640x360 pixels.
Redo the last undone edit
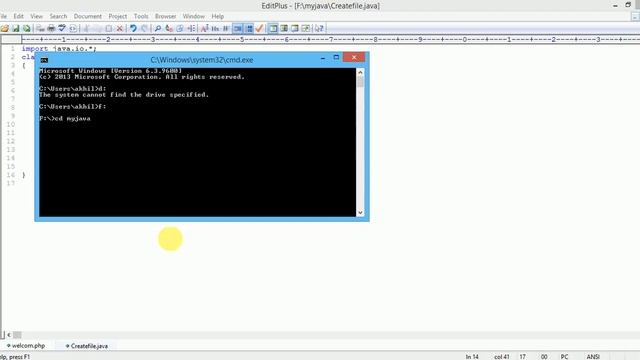pyautogui.click(x=144, y=28)
